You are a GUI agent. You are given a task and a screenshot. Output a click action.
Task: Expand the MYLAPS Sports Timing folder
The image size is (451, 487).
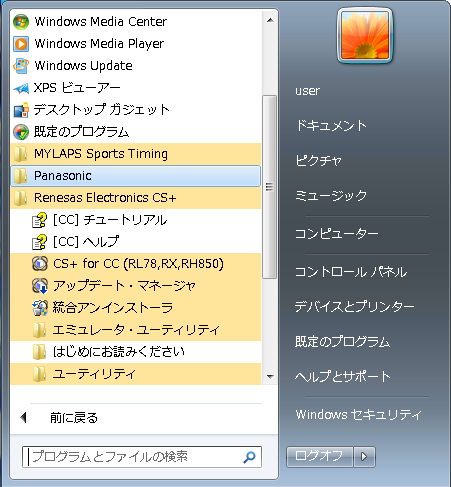pyautogui.click(x=135, y=154)
